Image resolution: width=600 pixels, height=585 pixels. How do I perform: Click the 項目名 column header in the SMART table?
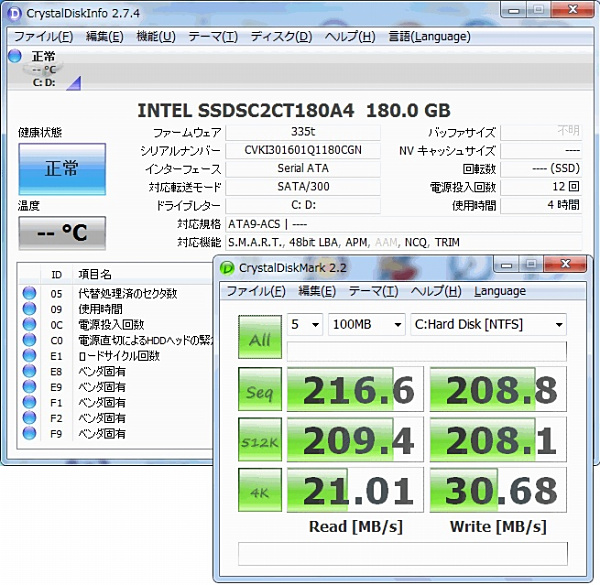(x=95, y=274)
